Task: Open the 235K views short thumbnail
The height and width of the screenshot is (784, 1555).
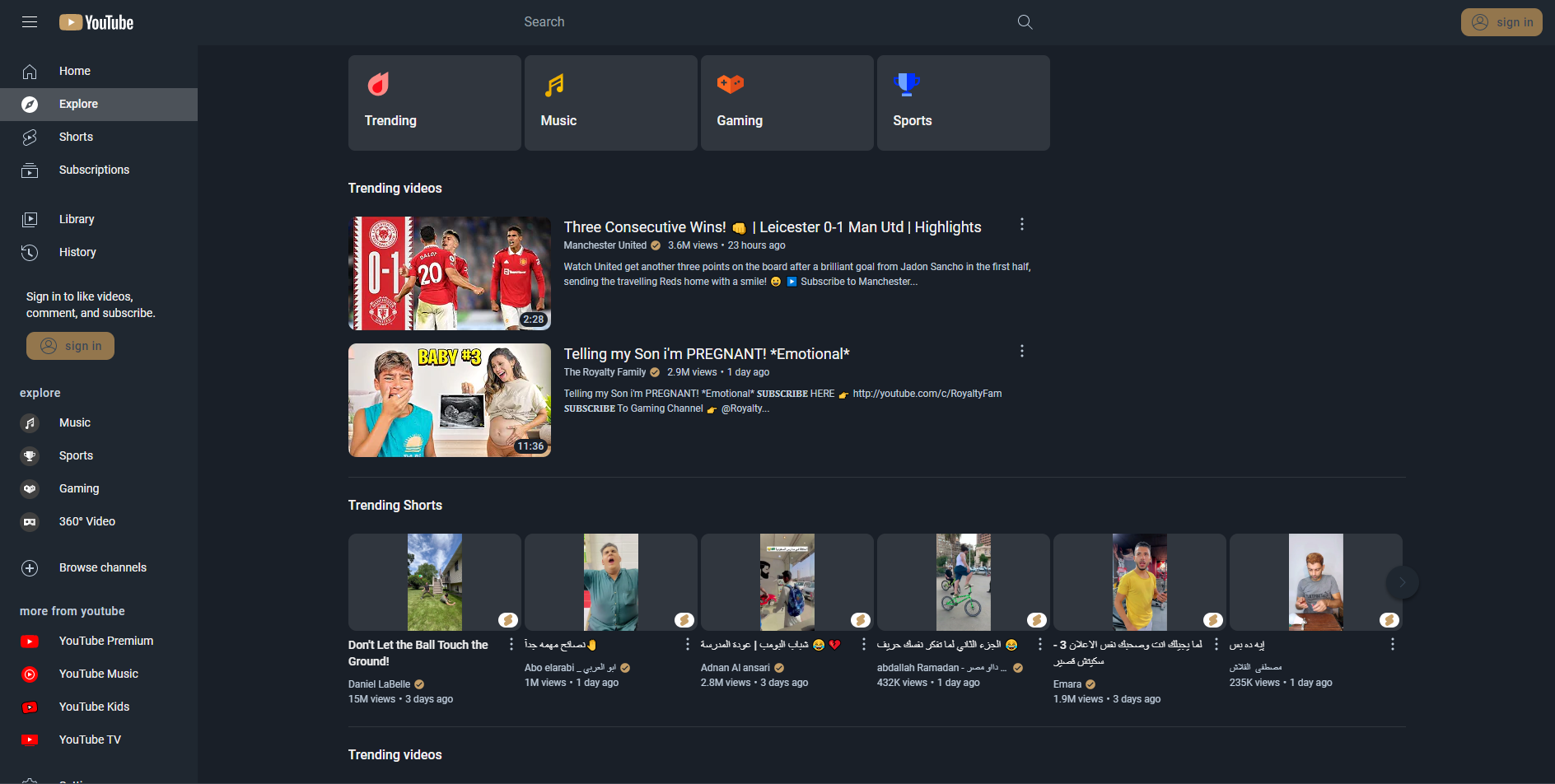Action: point(1316,582)
